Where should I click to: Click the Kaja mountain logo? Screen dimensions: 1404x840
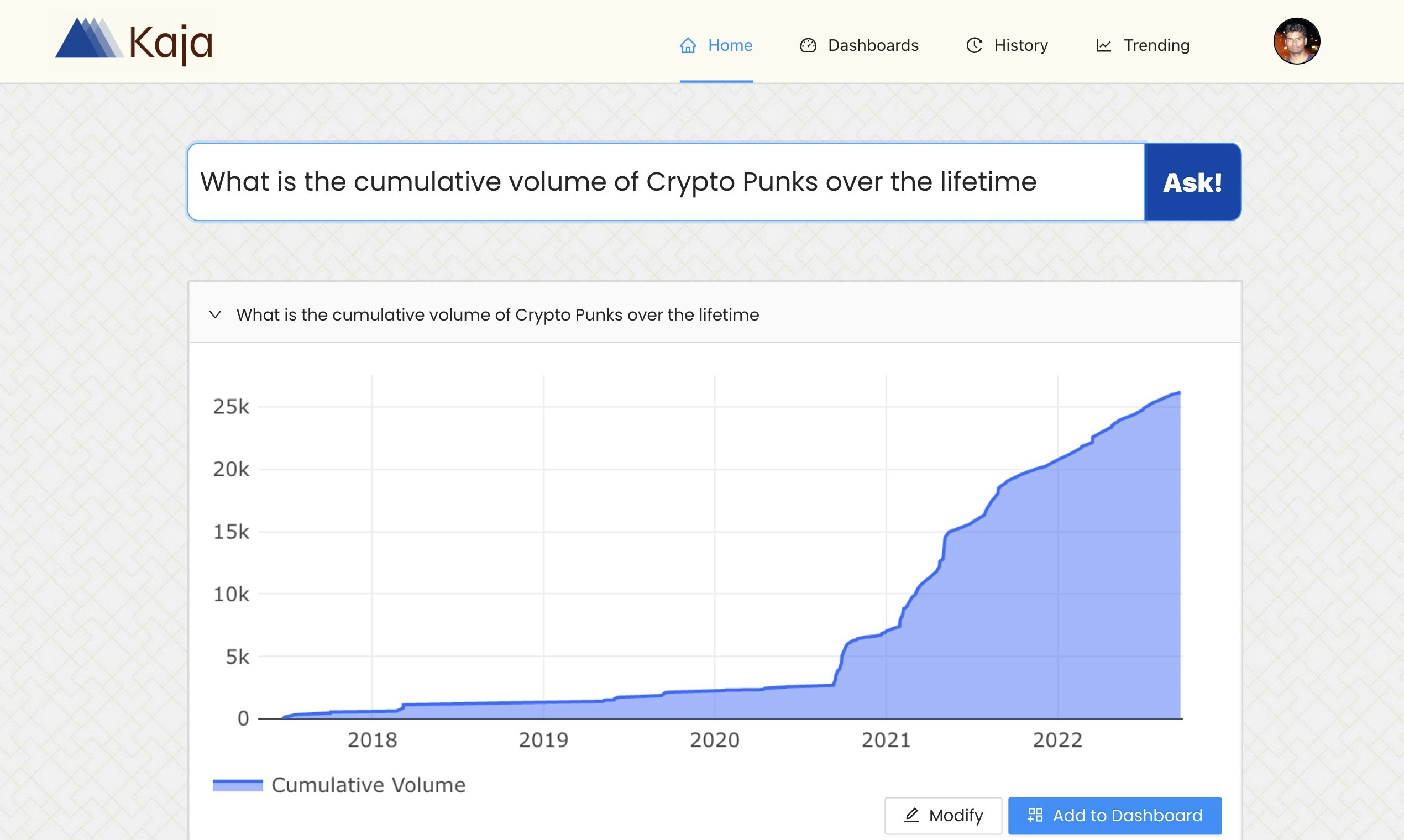click(90, 38)
